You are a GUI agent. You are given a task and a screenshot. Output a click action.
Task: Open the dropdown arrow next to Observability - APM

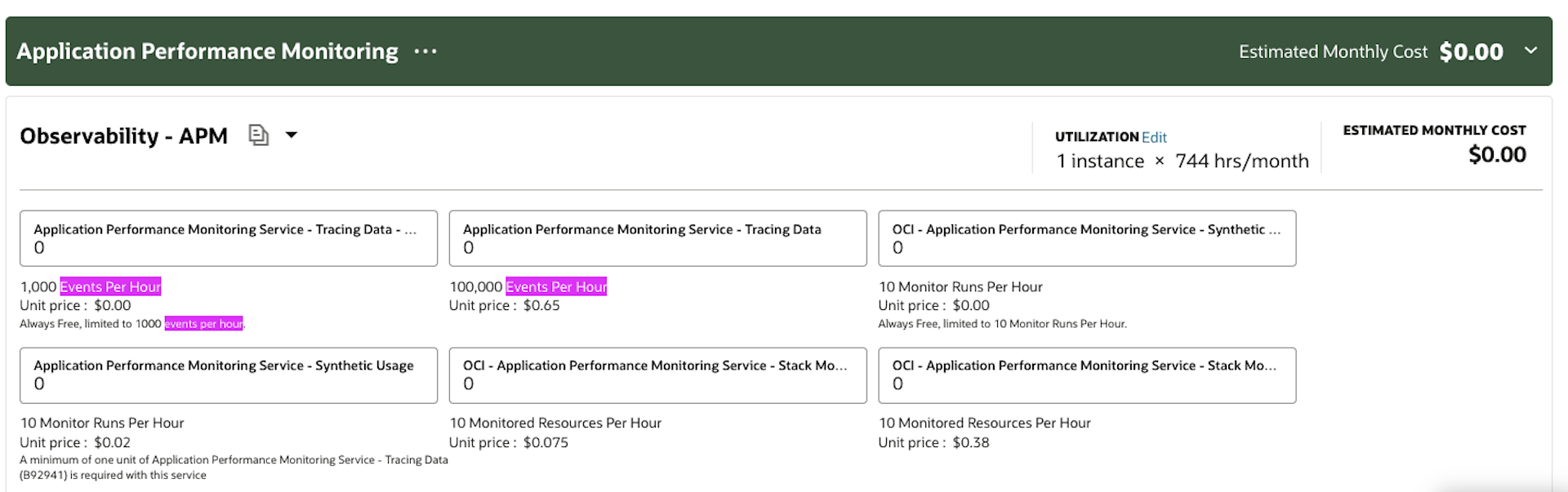[292, 135]
